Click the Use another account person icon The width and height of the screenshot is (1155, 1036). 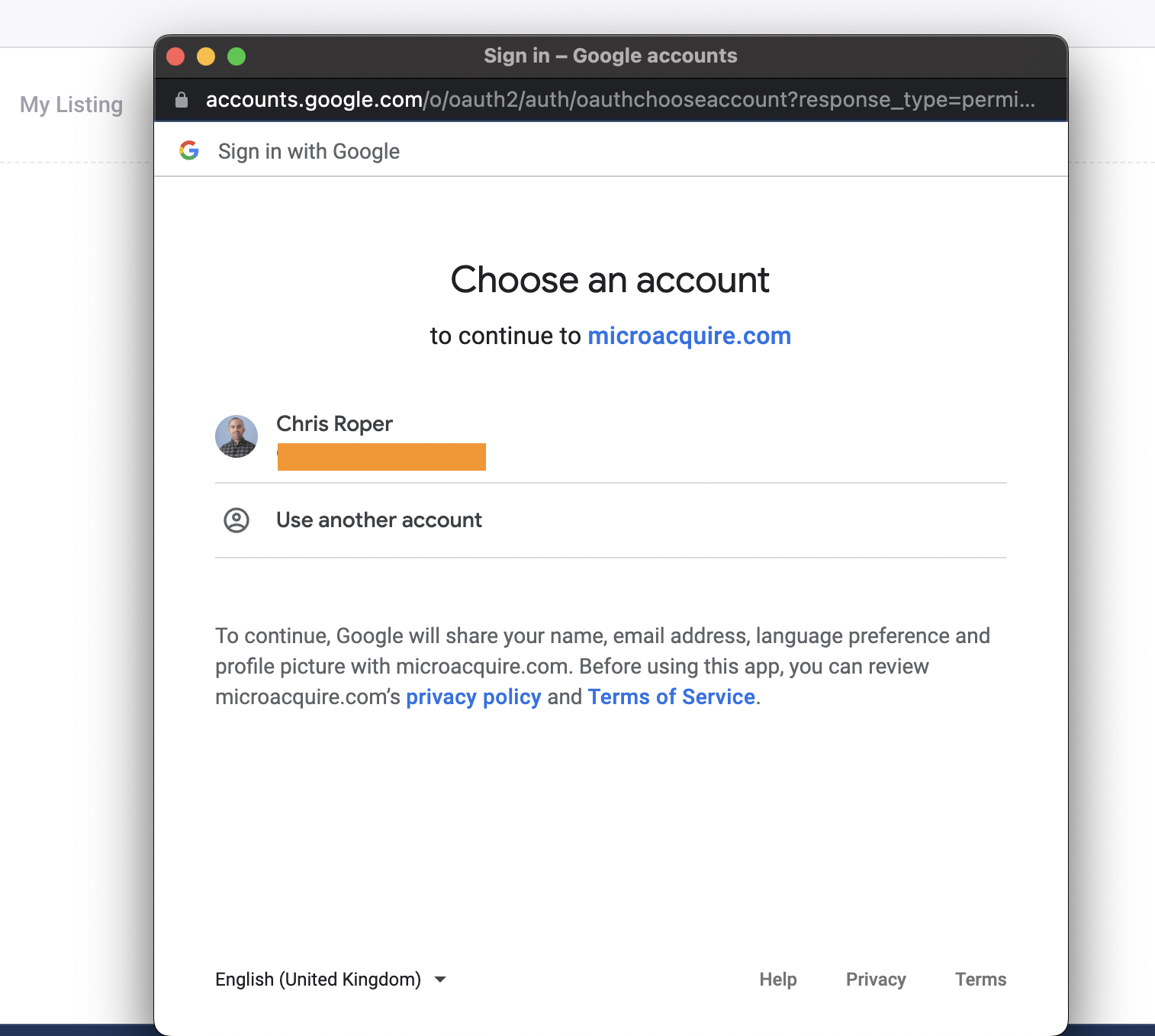236,520
